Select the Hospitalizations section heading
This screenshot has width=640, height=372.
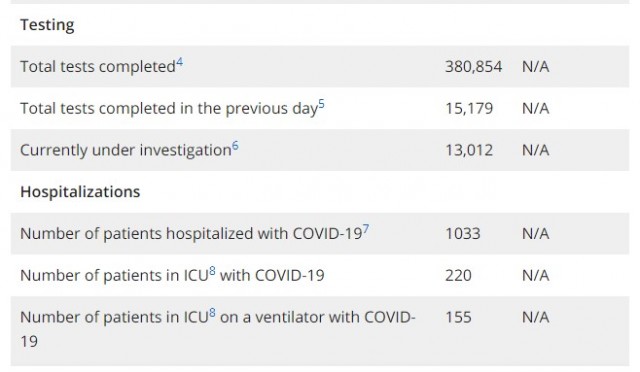[x=80, y=192]
